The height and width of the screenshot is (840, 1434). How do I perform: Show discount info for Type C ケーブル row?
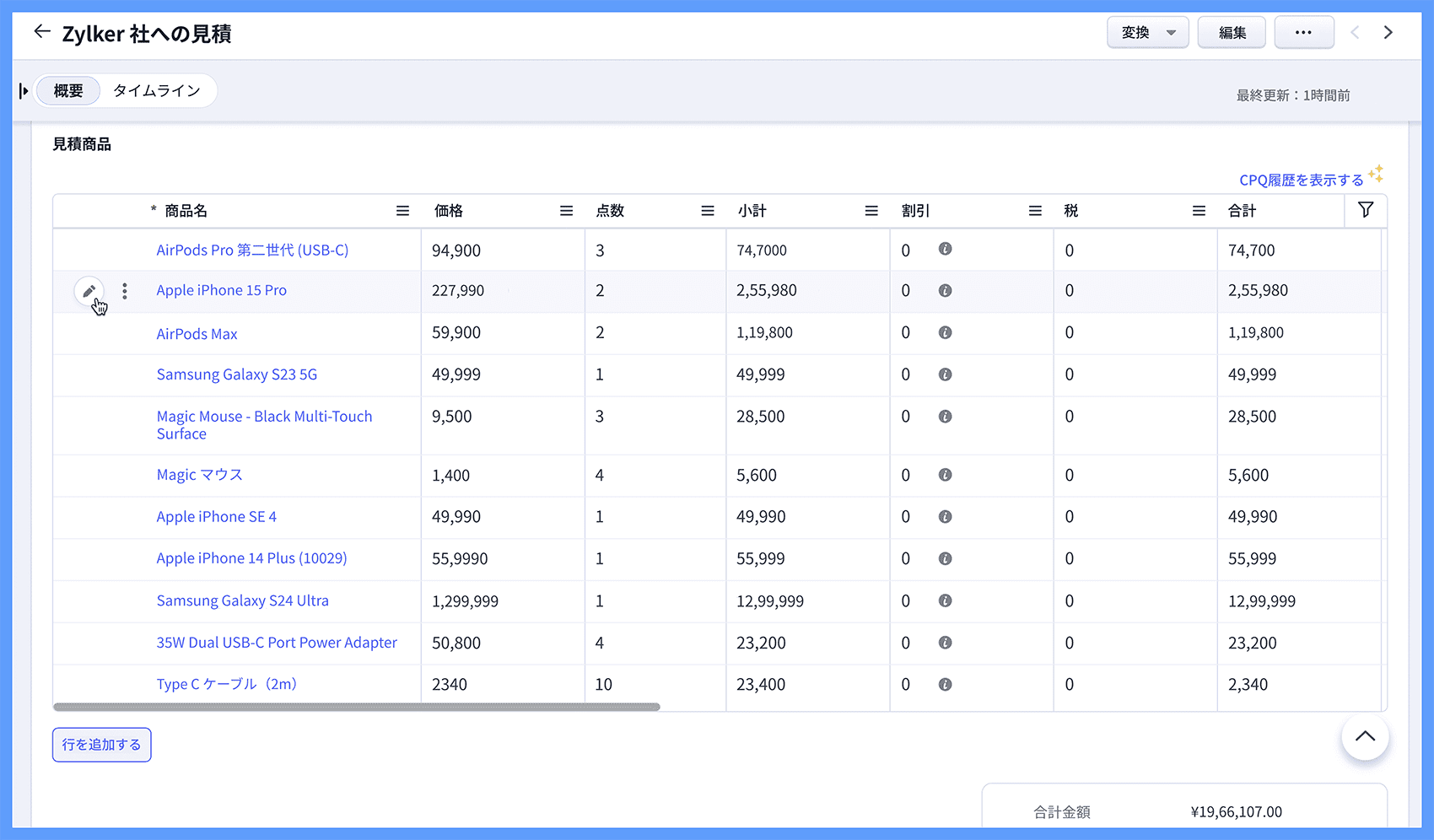coord(945,684)
